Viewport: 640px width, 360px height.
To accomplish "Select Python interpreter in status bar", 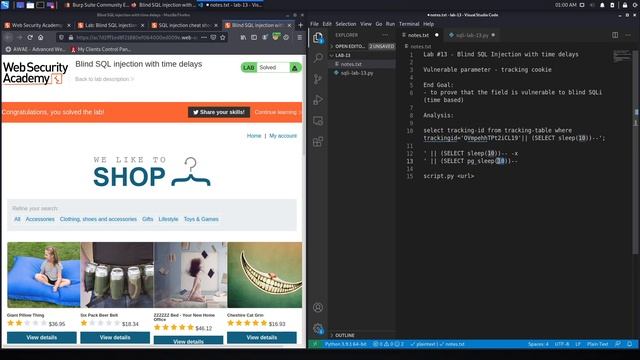I will tap(345, 344).
